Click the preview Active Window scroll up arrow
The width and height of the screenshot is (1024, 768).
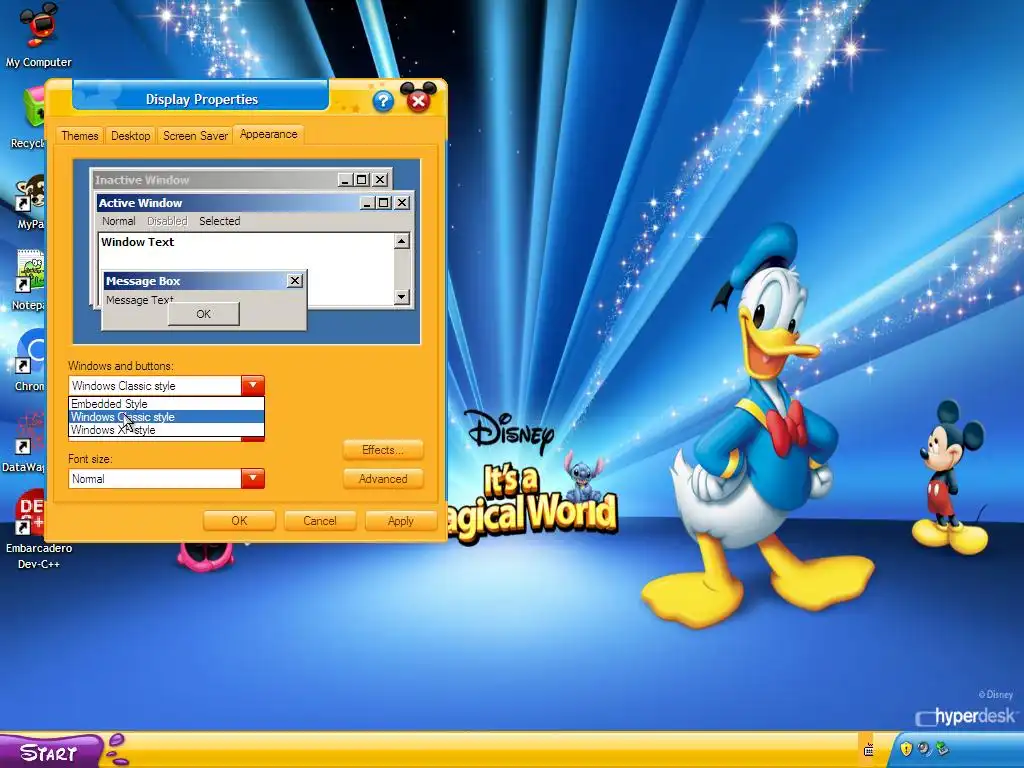pos(402,241)
